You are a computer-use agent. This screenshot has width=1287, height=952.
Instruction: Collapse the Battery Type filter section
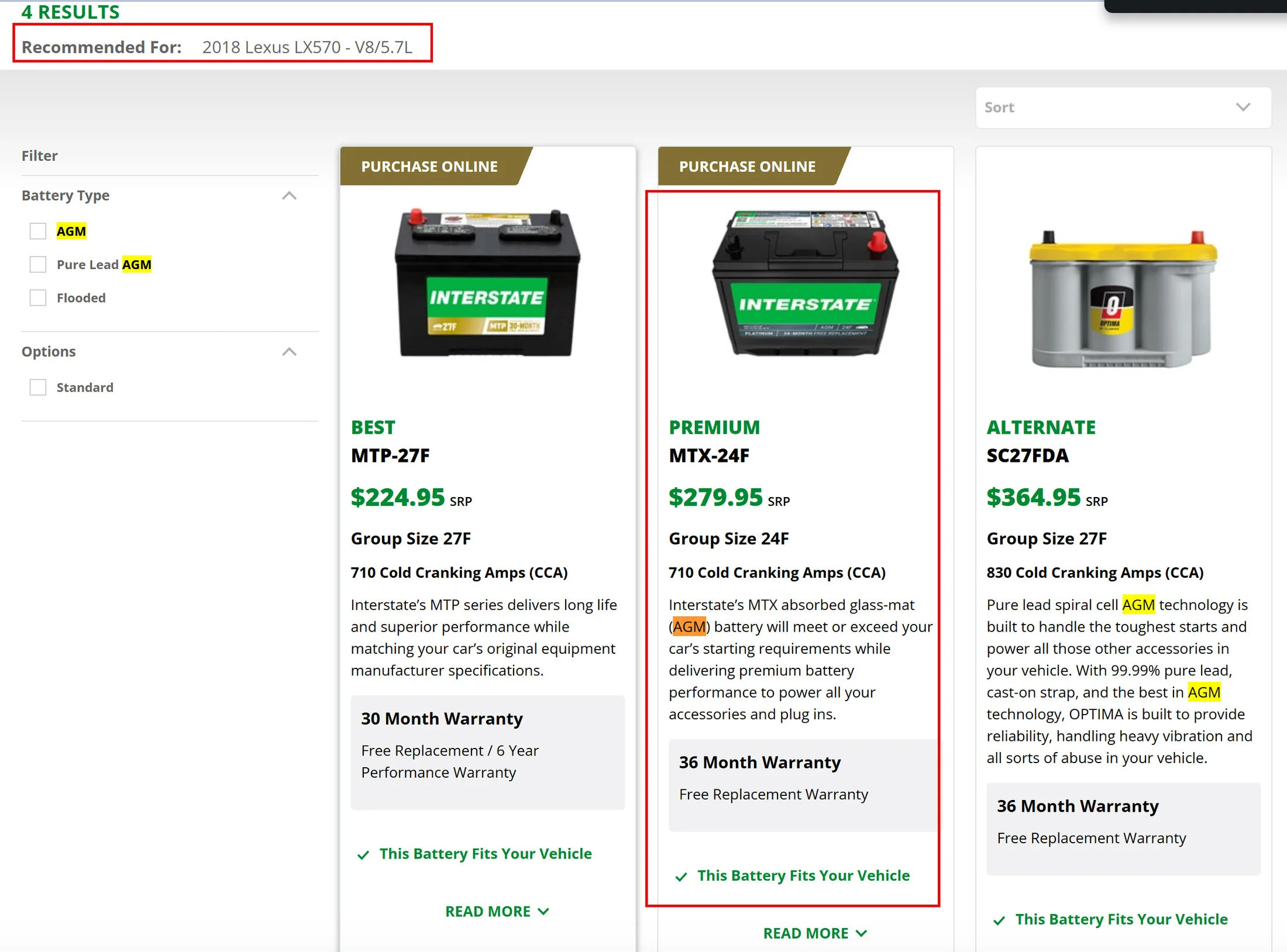(x=289, y=195)
